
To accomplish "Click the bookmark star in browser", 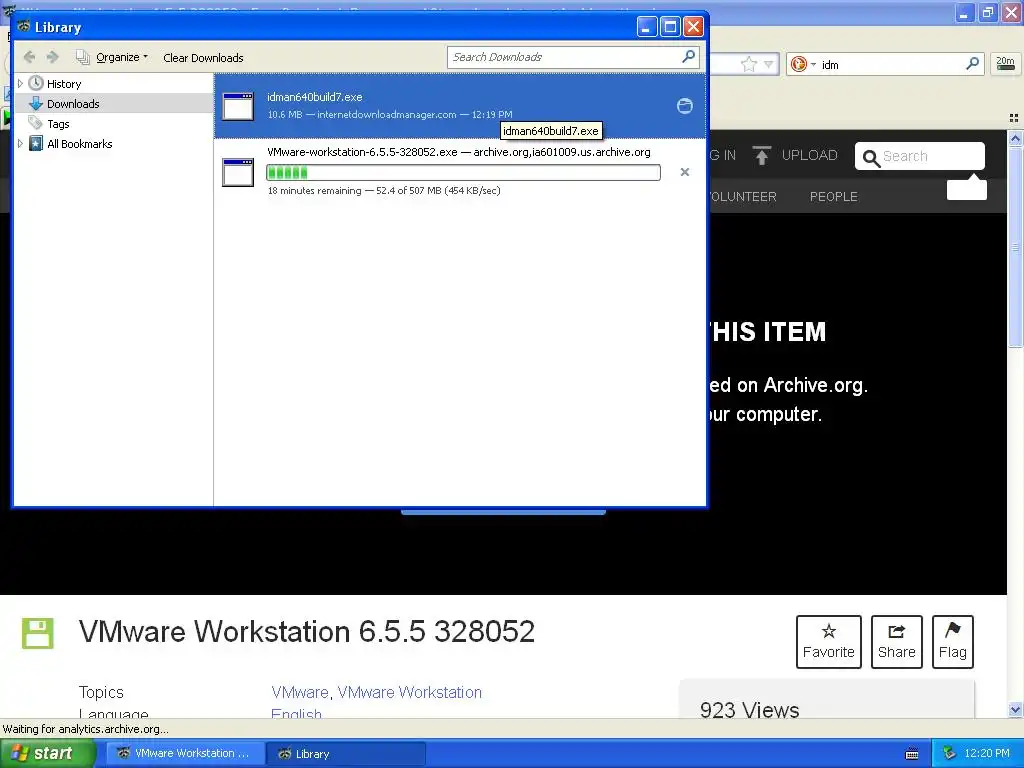I will tap(748, 64).
